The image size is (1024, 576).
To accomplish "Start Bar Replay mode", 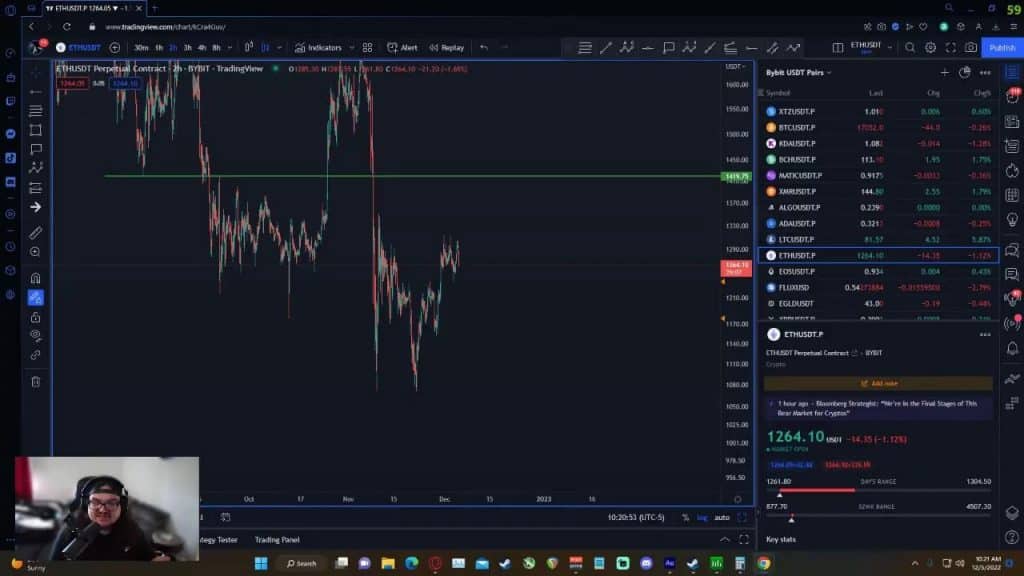I will tap(447, 47).
